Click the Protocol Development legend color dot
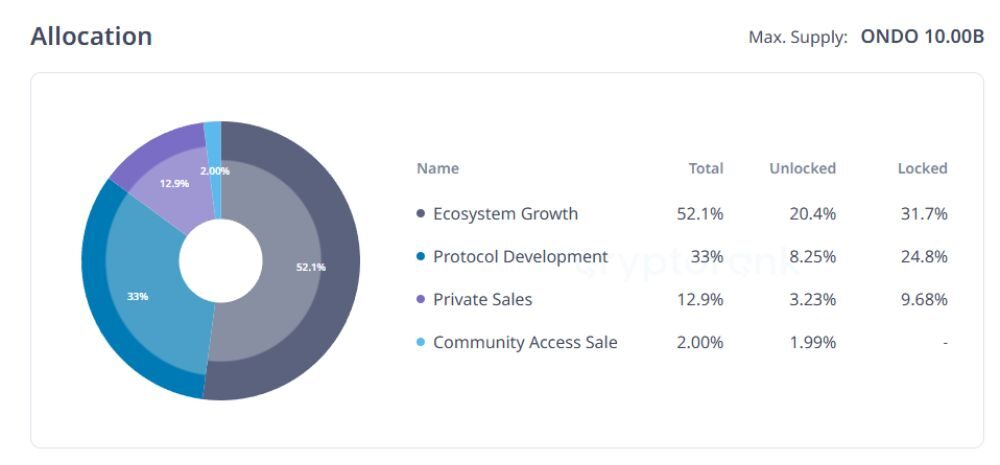1000x465 pixels. click(421, 257)
